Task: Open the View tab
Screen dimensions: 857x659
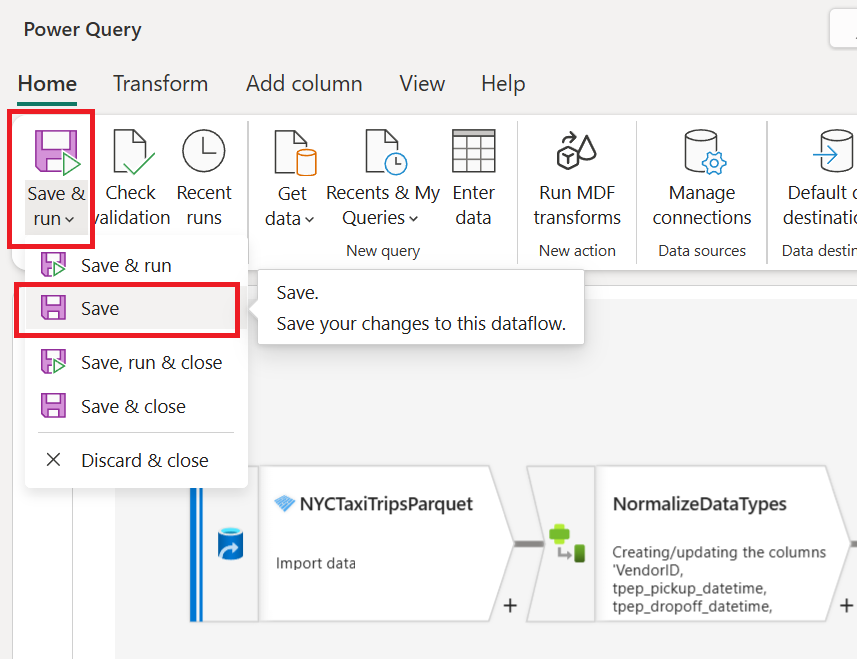Action: [422, 84]
